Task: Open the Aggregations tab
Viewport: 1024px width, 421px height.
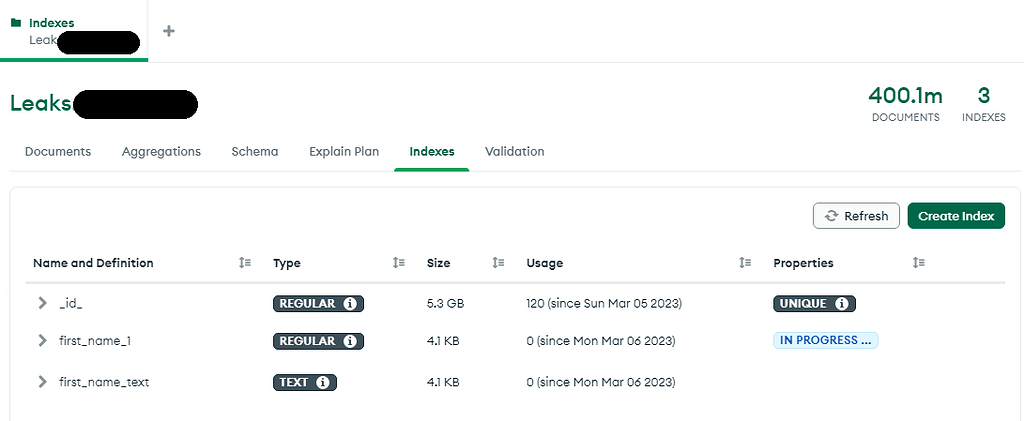Action: point(161,152)
